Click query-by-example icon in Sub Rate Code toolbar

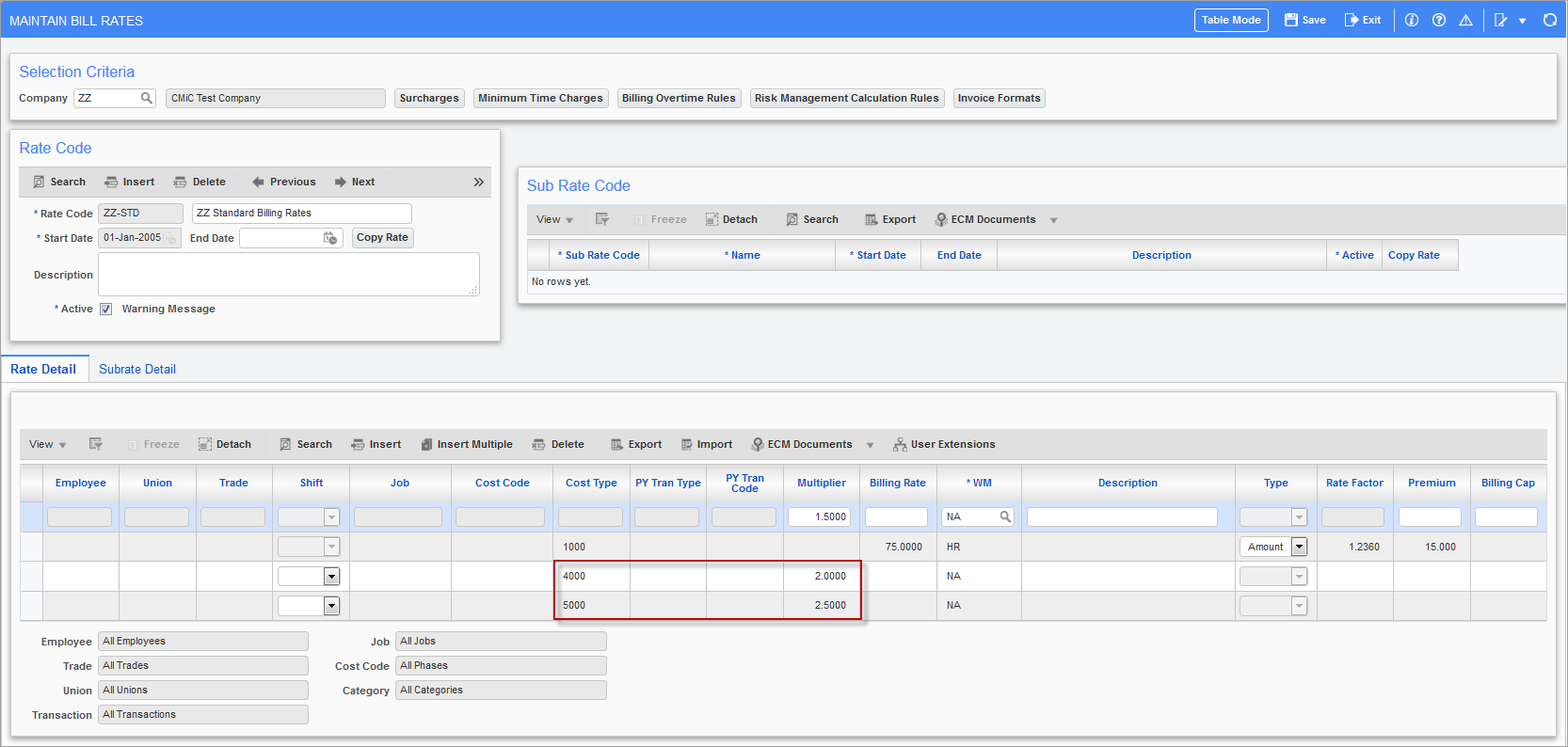point(602,219)
